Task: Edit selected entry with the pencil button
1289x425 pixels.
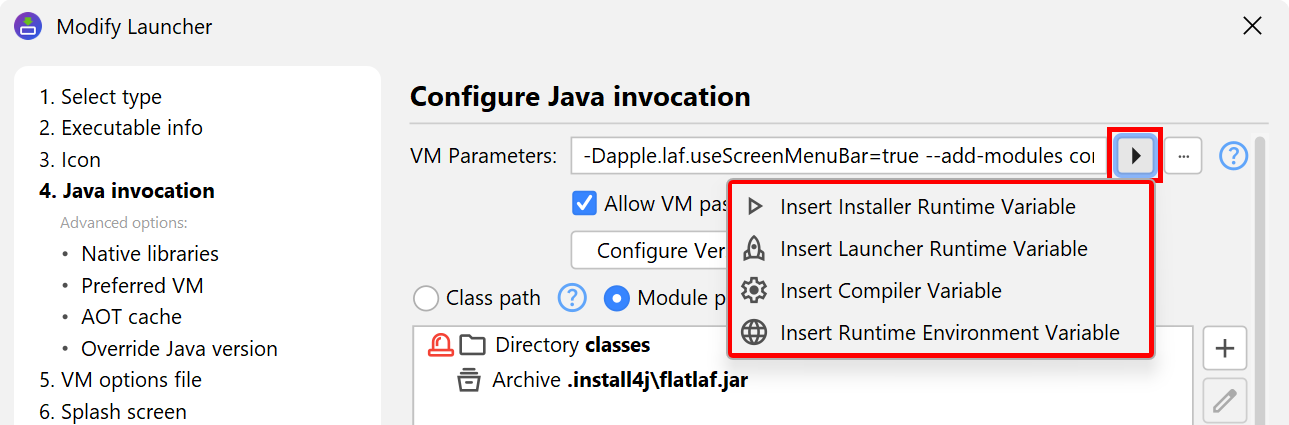Action: coord(1224,402)
